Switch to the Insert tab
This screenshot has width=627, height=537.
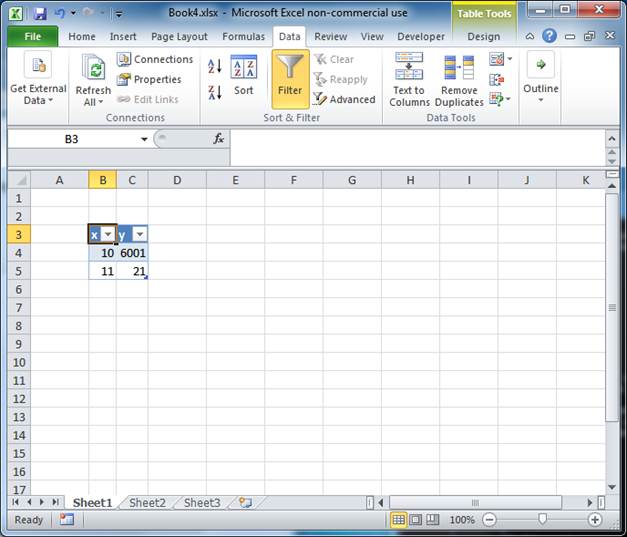(123, 36)
